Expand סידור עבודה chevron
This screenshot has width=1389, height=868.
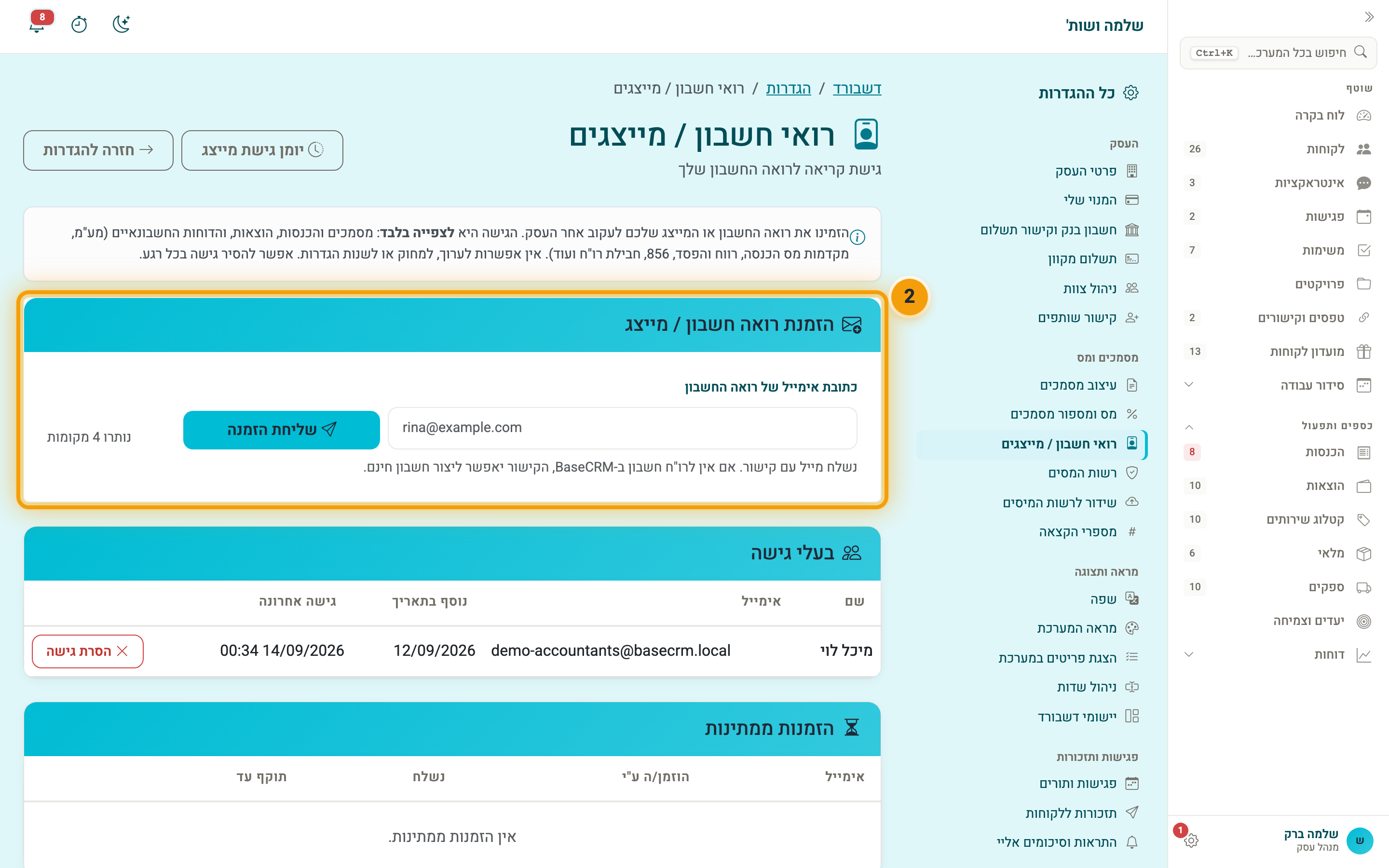coord(1189,385)
